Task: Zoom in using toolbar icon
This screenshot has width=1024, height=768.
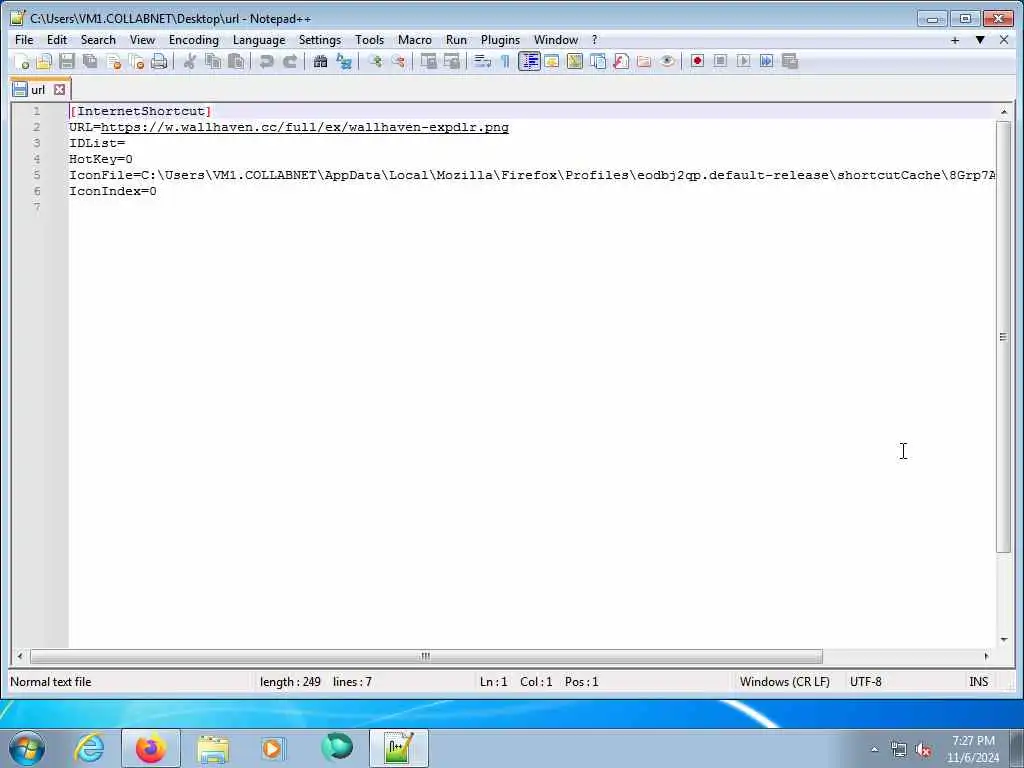Action: point(375,61)
